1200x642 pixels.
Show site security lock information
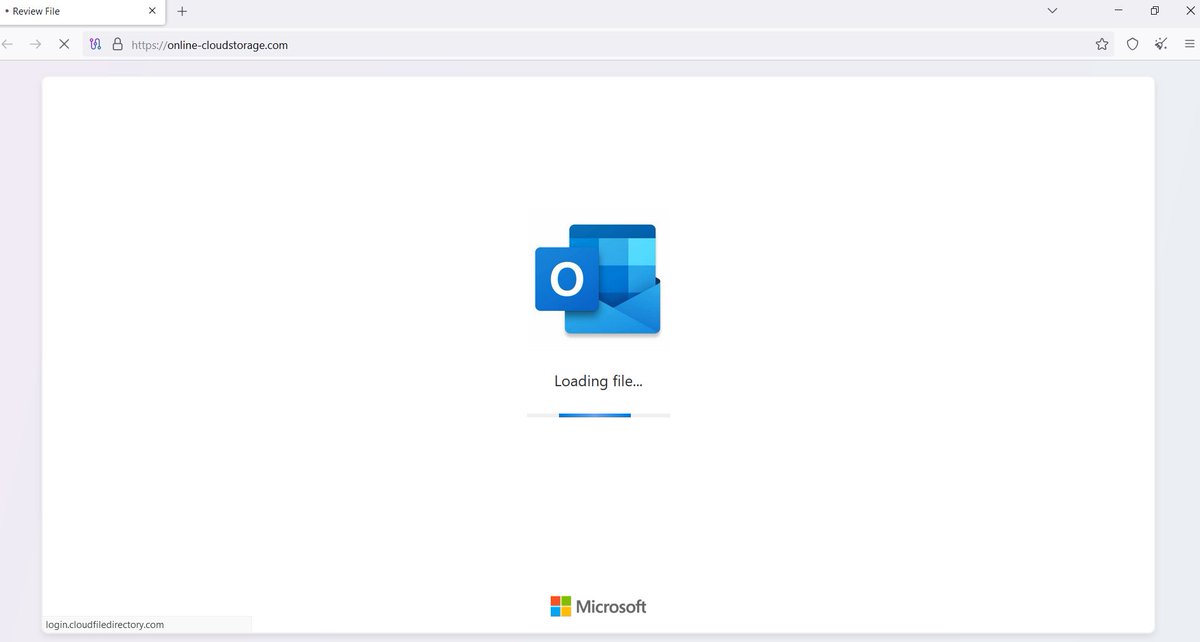[117, 44]
